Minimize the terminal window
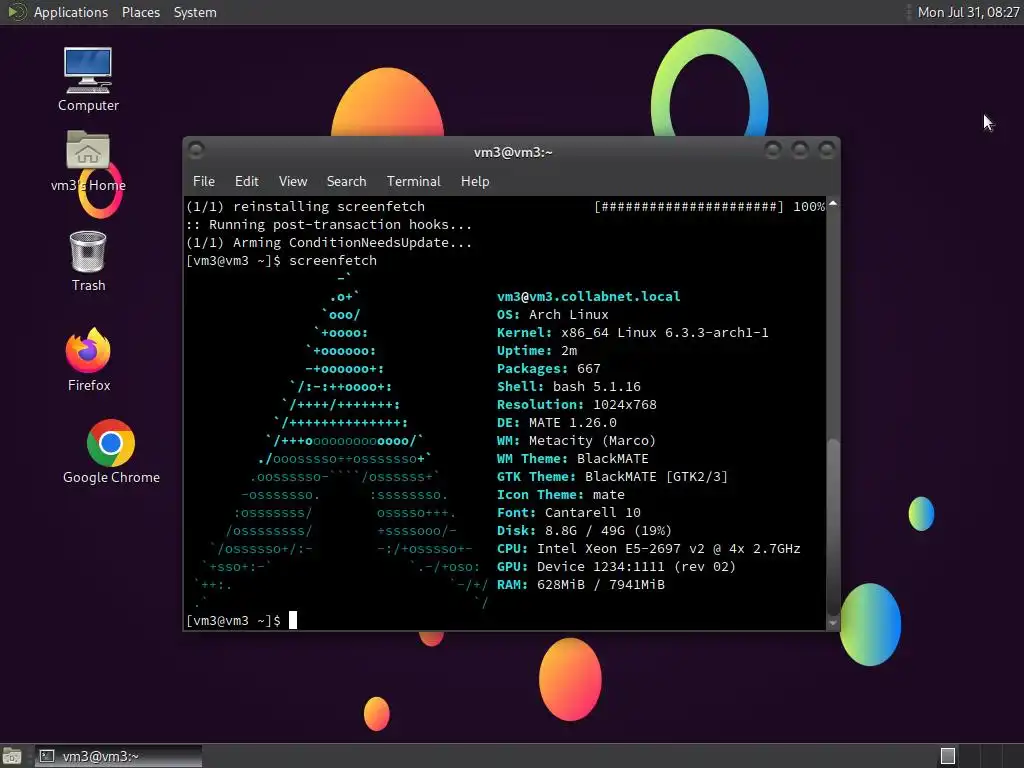This screenshot has width=1024, height=768. tap(773, 151)
